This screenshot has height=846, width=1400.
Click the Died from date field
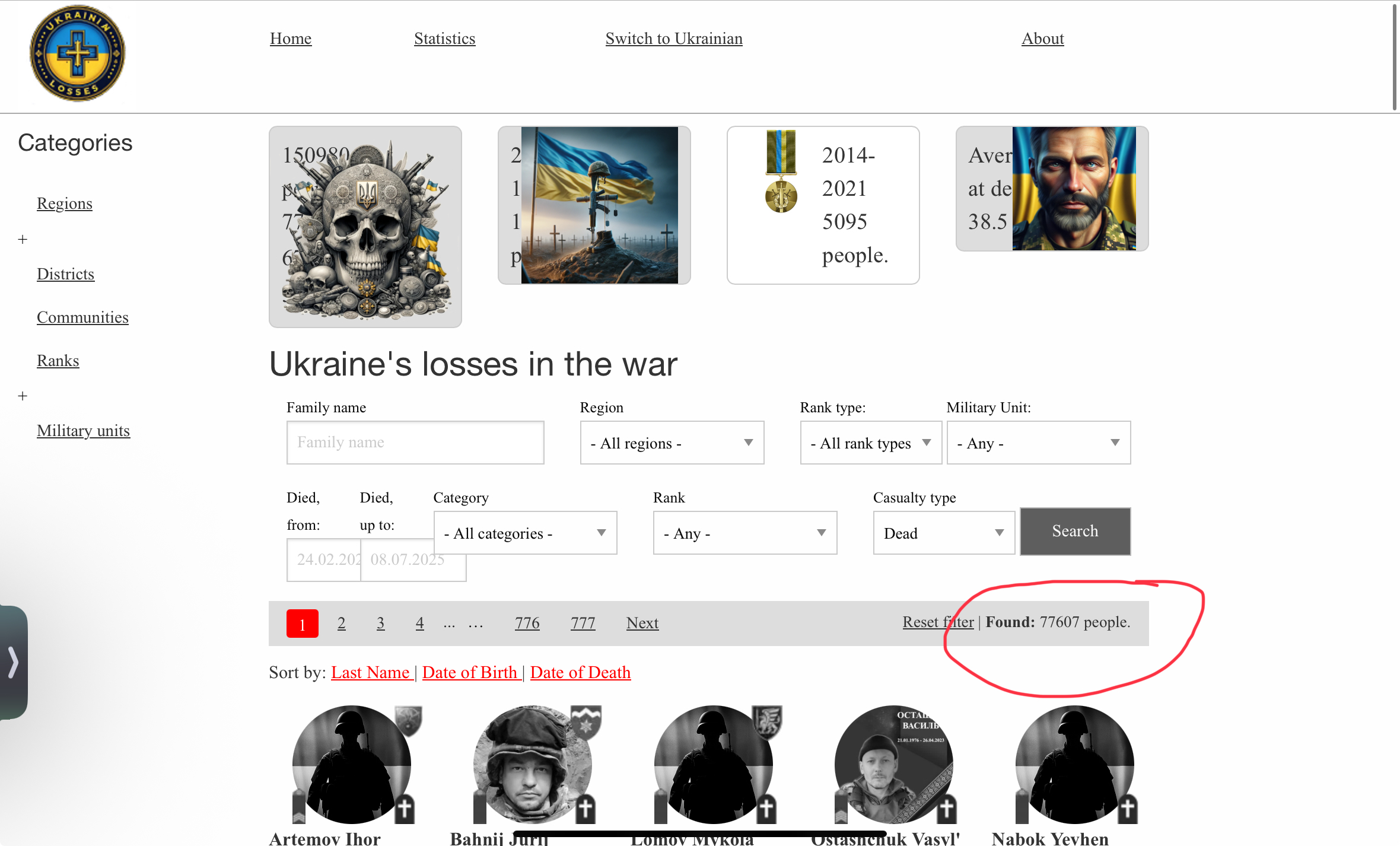324,559
